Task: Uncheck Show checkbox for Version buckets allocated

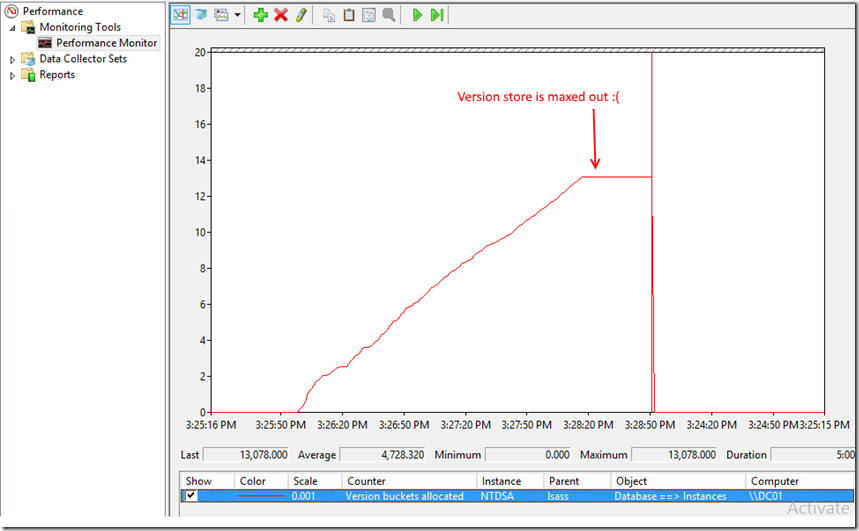Action: (191, 495)
